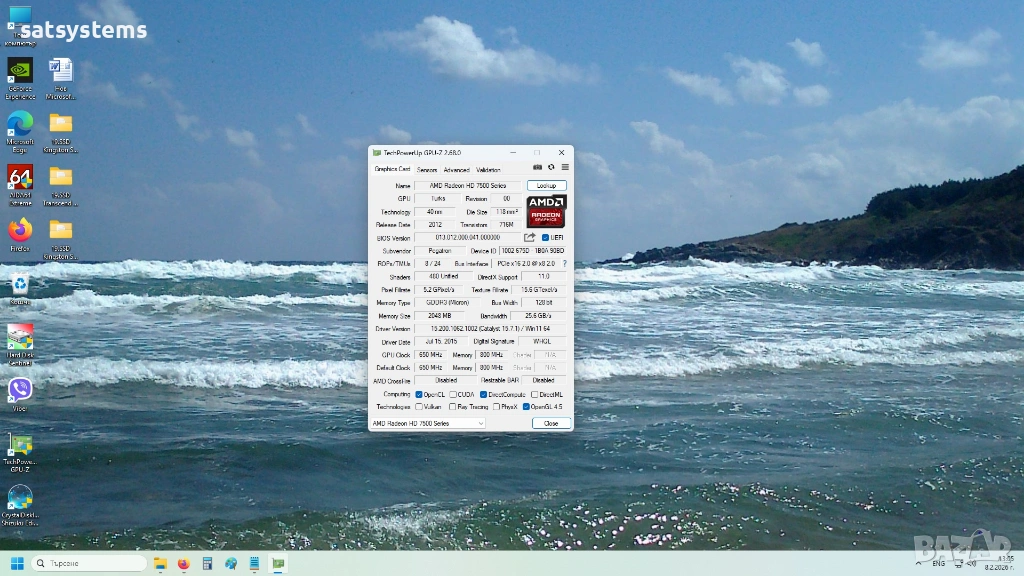Screen dimensions: 1024x576
Task: Click the Bus Interface question mark icon
Action: pos(564,263)
